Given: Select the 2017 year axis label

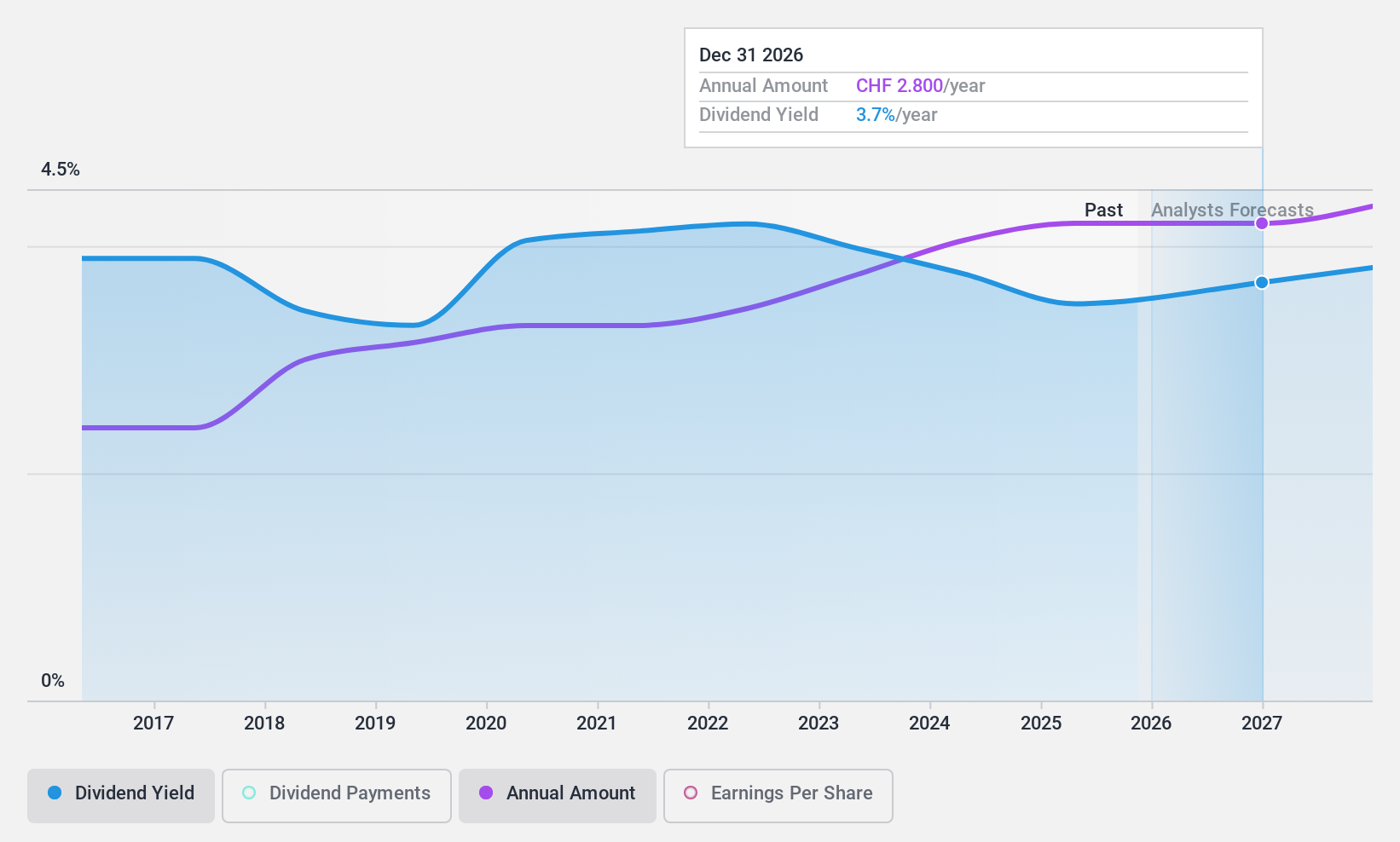Looking at the screenshot, I should (x=153, y=724).
